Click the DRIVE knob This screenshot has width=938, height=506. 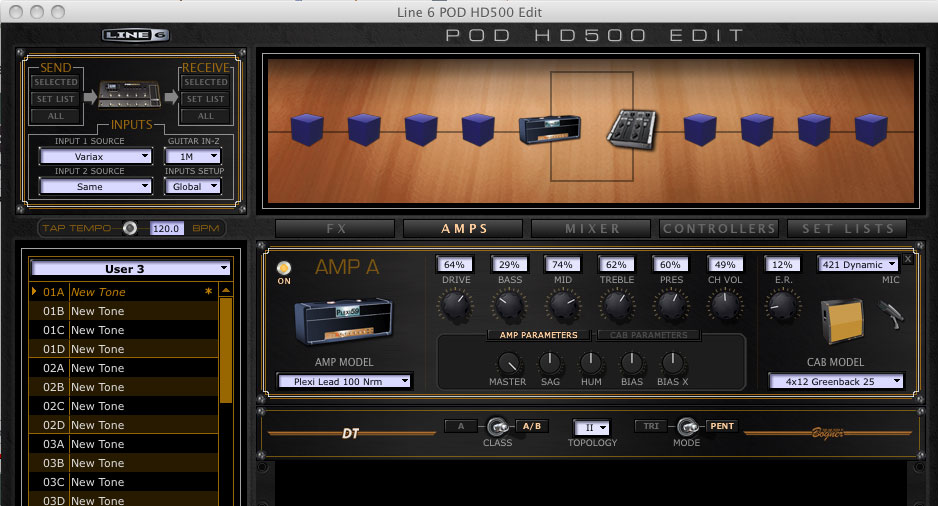click(x=456, y=306)
